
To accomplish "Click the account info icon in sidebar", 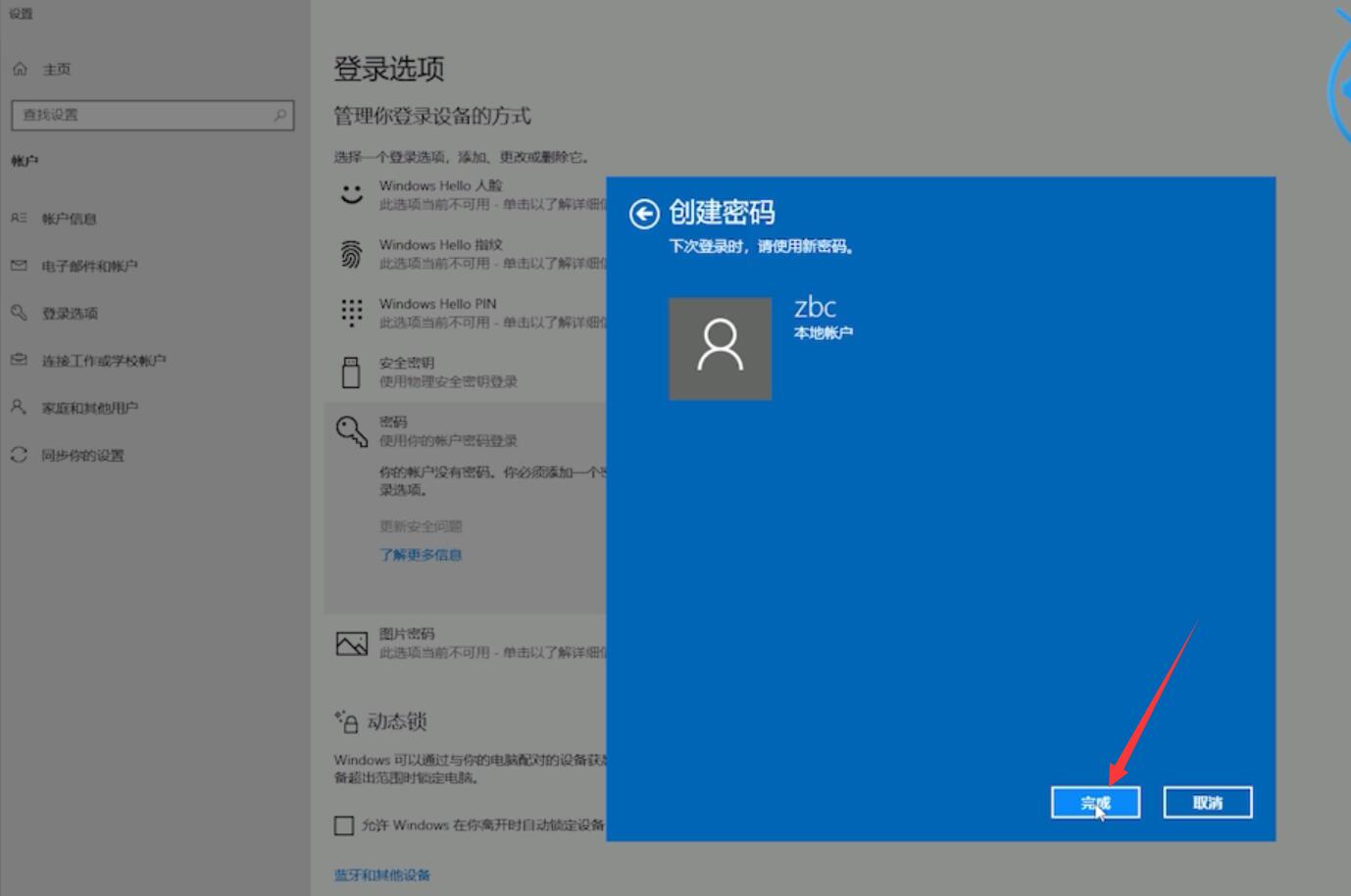I will point(19,218).
